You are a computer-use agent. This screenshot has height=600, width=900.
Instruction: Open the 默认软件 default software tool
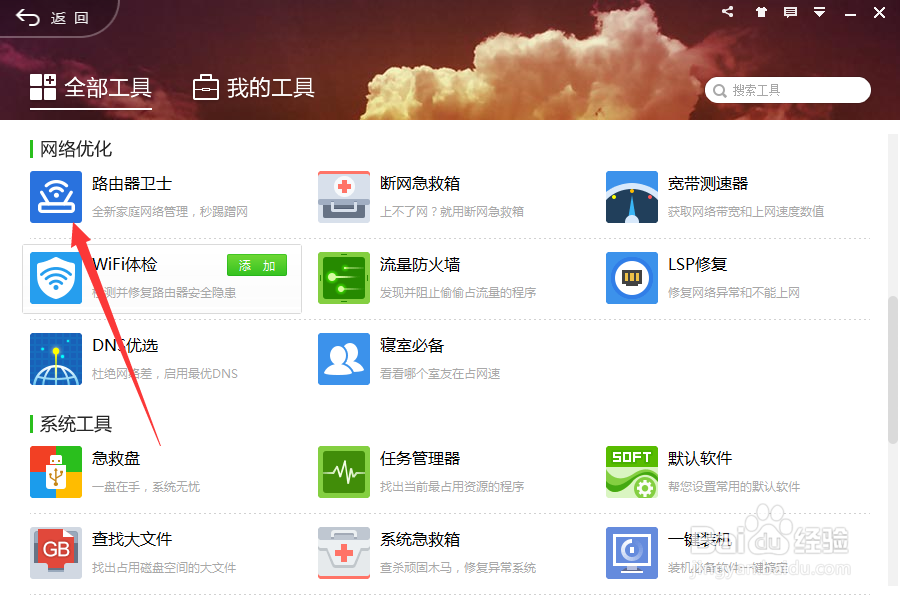(631, 472)
